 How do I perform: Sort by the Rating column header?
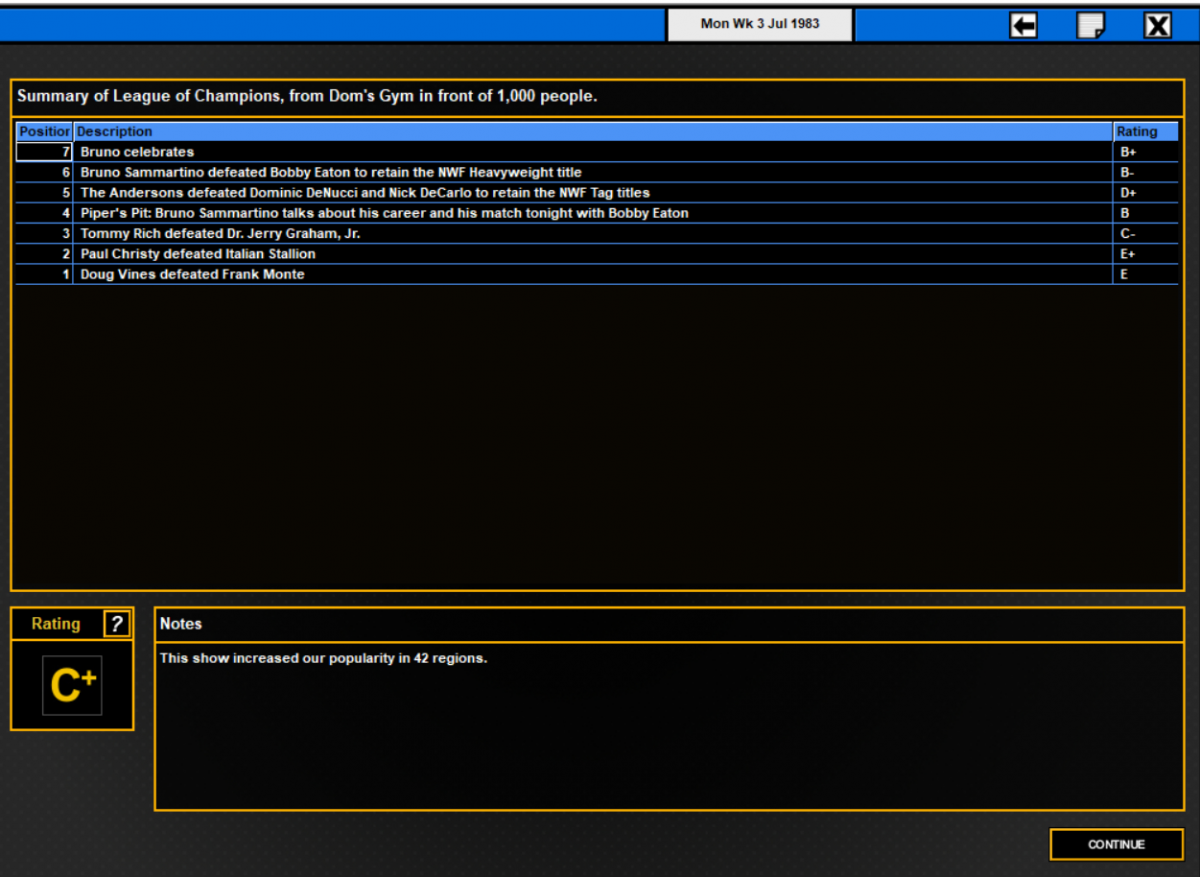[x=1146, y=132]
